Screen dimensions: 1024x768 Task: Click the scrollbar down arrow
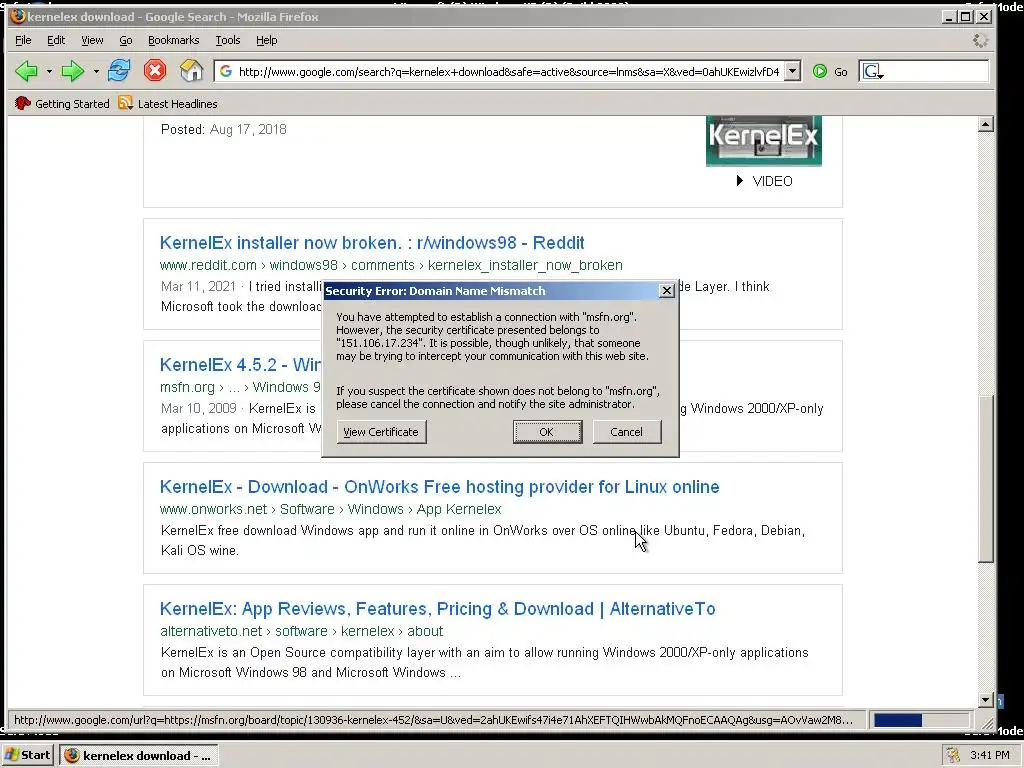[x=986, y=700]
